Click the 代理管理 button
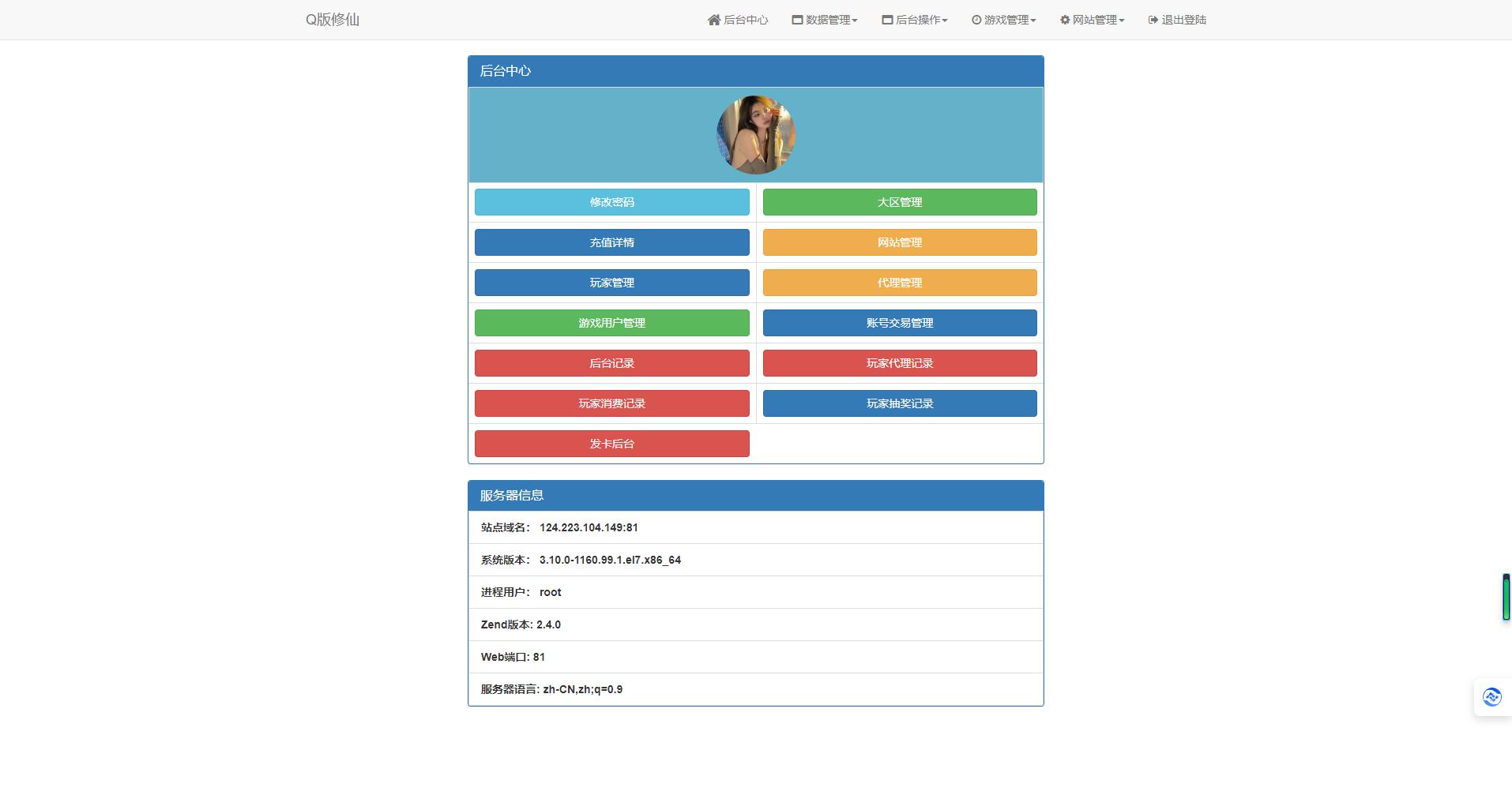 (900, 283)
